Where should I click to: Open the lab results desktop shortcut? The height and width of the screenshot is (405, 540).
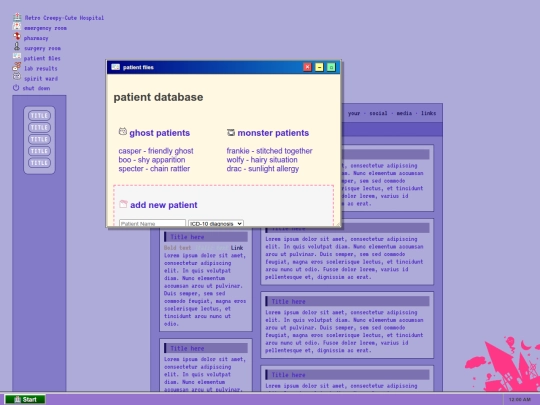pos(35,68)
